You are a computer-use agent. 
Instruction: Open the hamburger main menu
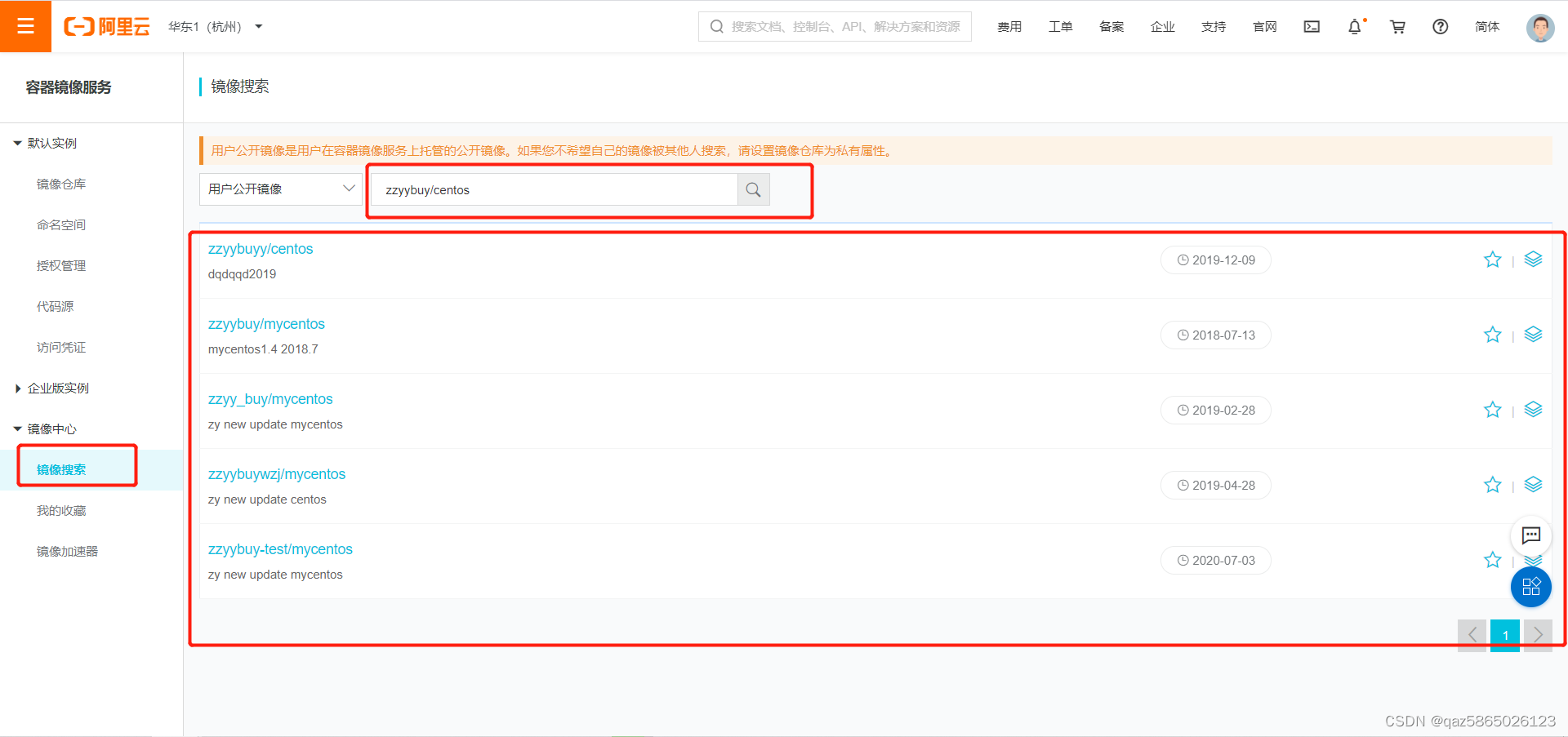(25, 26)
